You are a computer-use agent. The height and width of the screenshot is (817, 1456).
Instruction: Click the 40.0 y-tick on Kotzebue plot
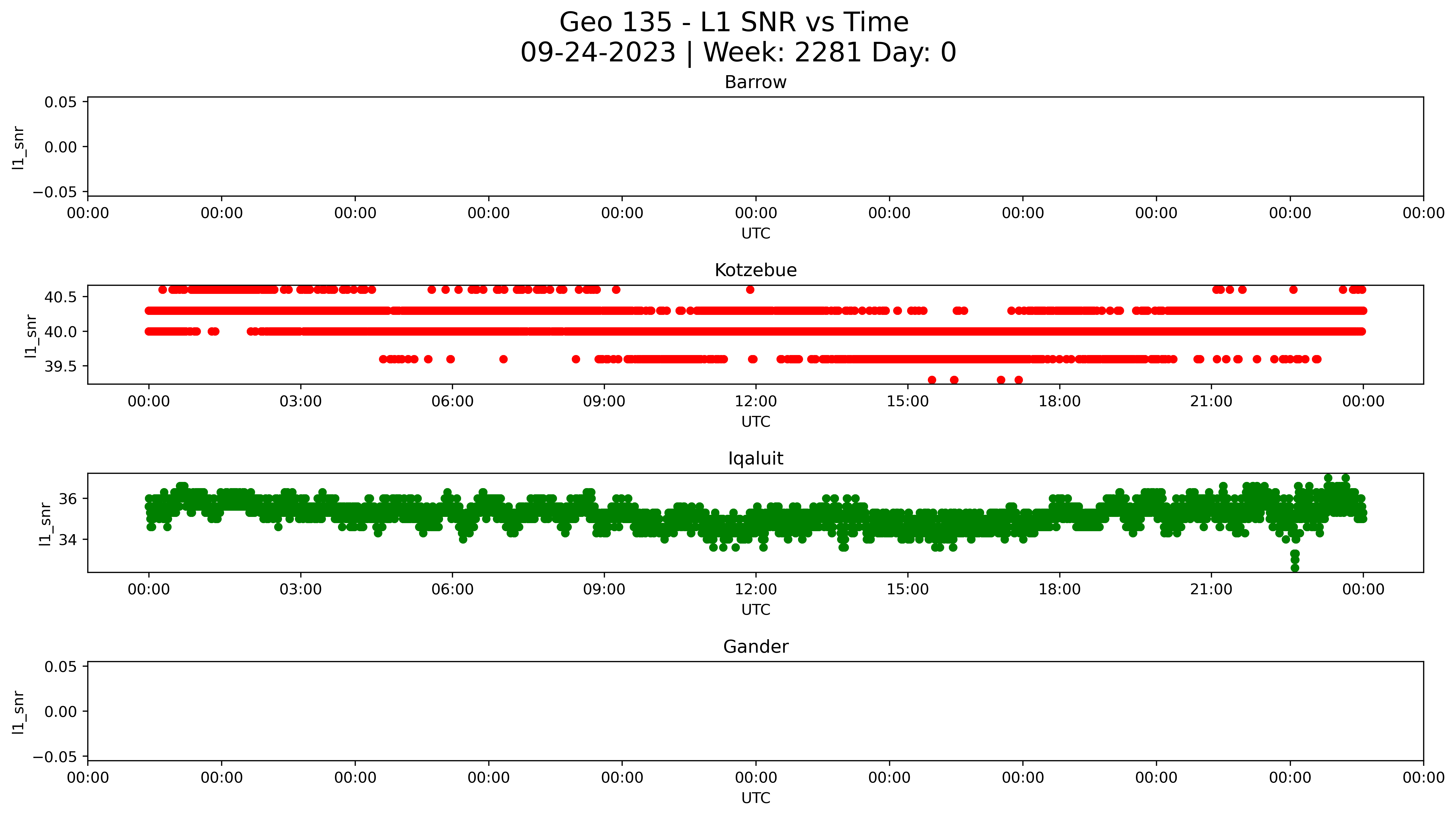coord(61,332)
